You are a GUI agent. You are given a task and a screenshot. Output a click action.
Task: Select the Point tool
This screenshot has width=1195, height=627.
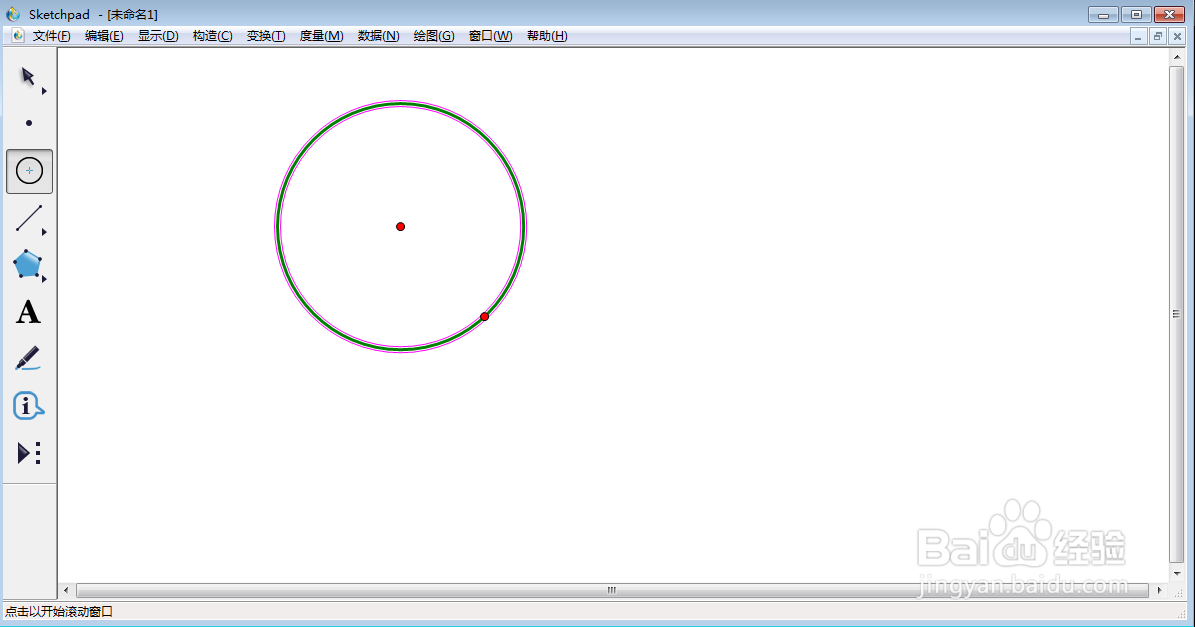coord(29,123)
